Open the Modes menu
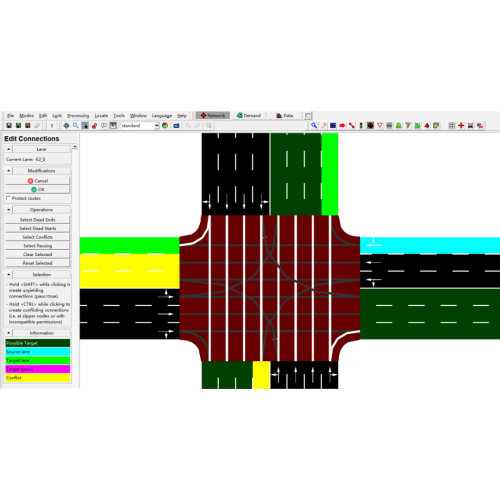This screenshot has width=500, height=500. pos(26,116)
